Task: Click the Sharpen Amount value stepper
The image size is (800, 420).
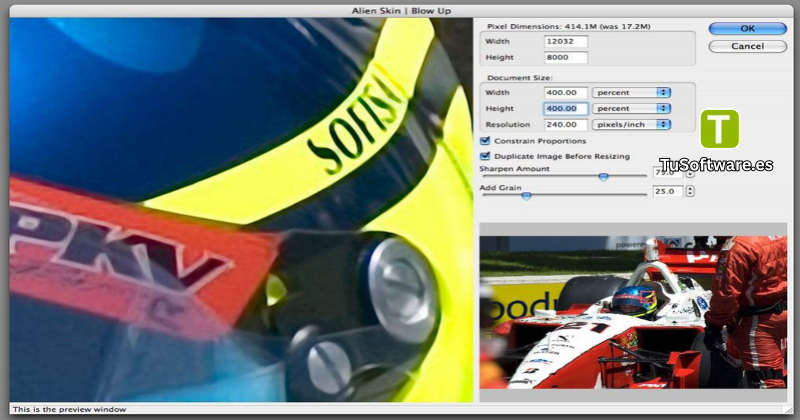Action: click(x=690, y=173)
